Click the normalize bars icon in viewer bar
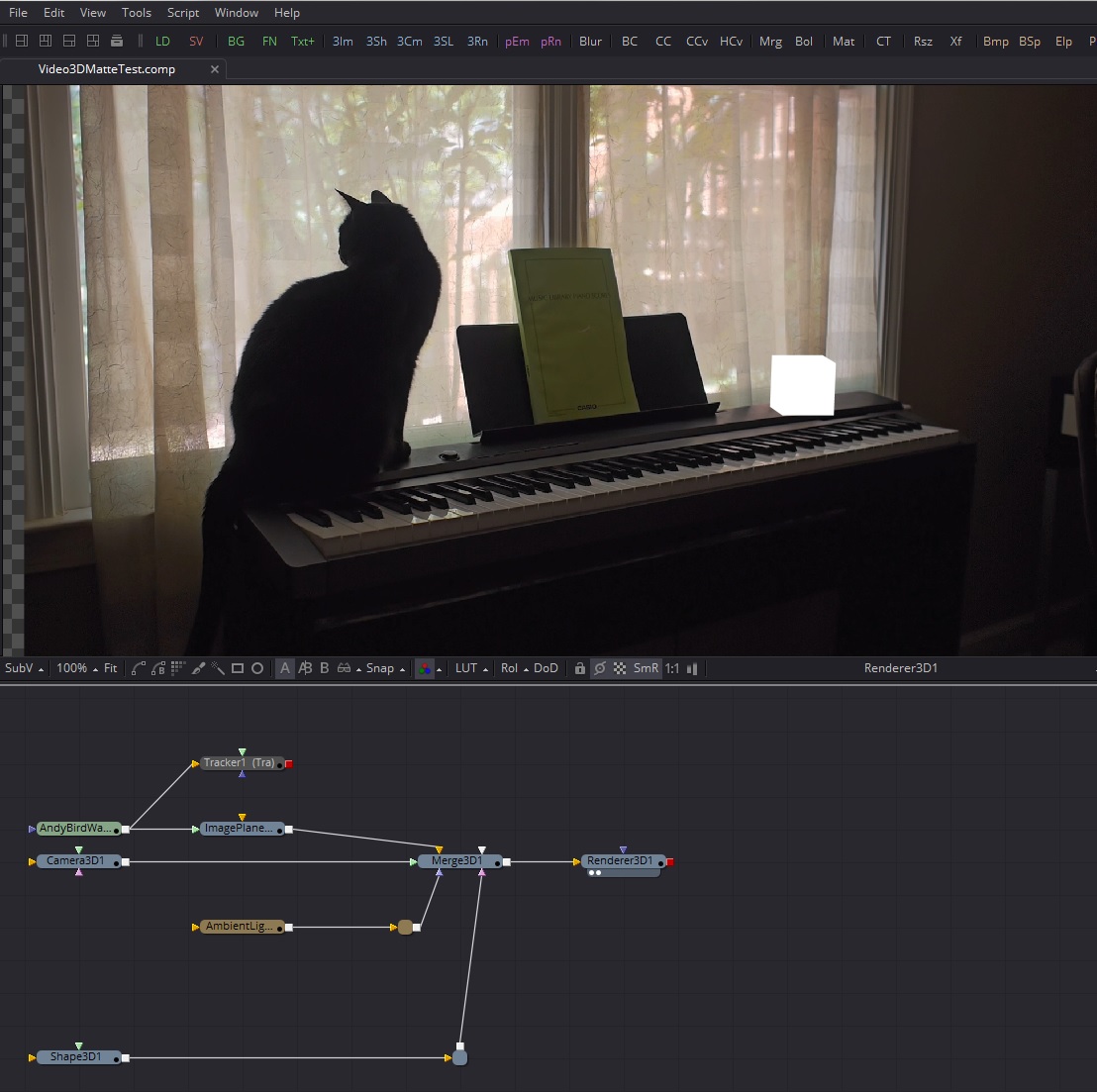This screenshot has height=1092, width=1097. [x=692, y=668]
